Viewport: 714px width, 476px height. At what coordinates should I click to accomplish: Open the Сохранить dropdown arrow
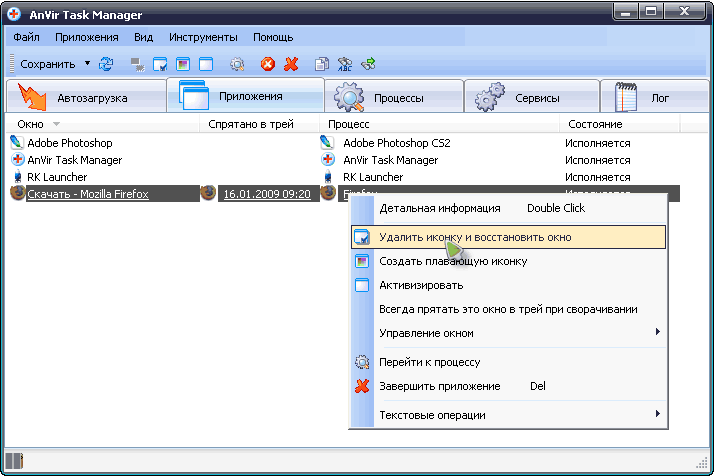[87, 64]
